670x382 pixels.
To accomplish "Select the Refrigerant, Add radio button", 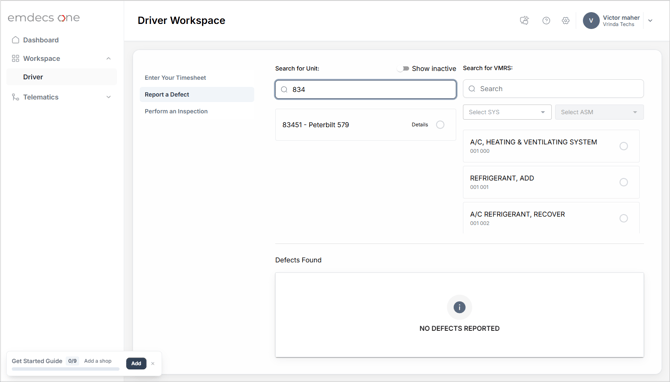I will click(624, 182).
